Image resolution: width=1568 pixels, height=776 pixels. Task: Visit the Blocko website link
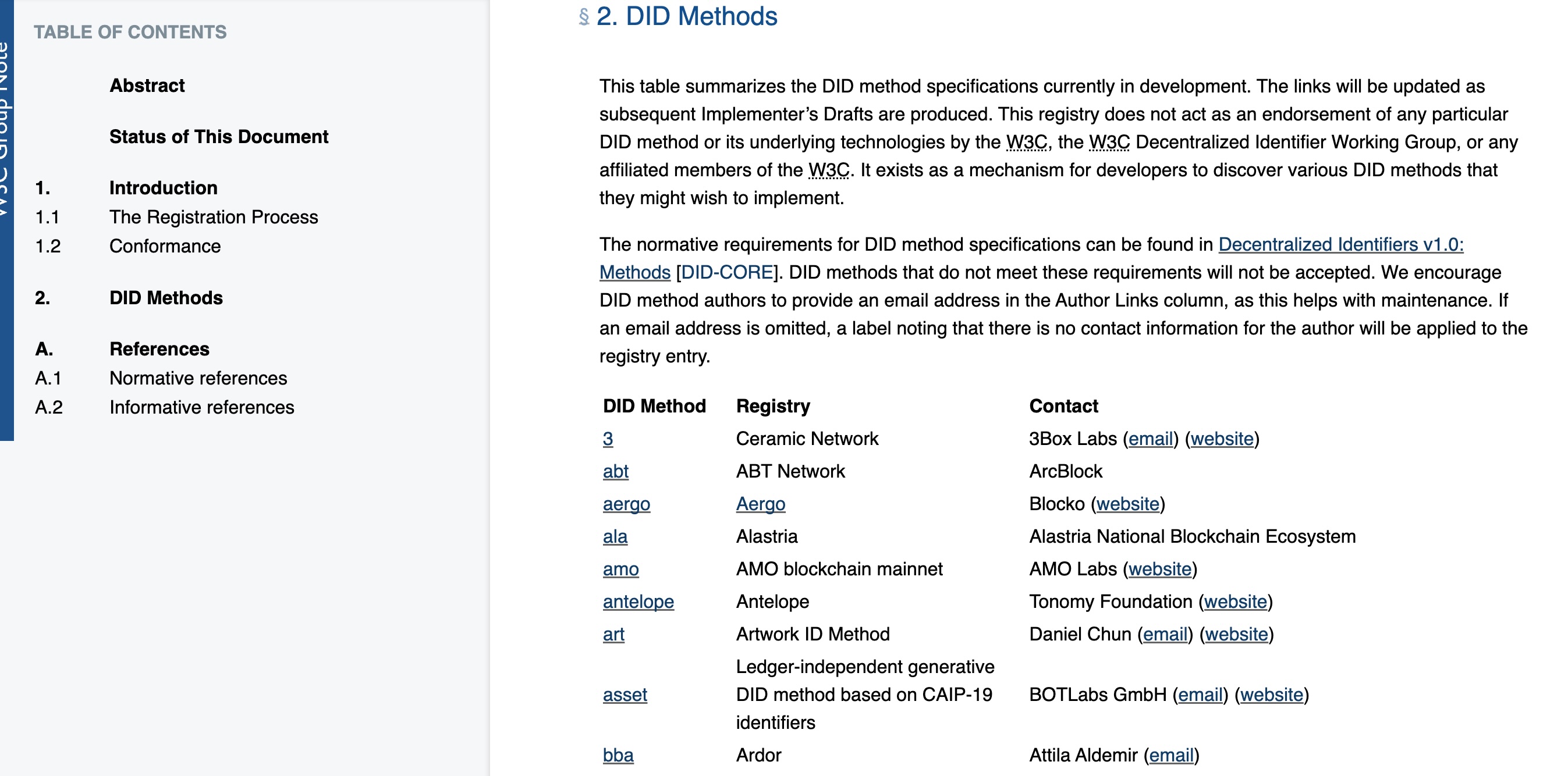point(1127,504)
